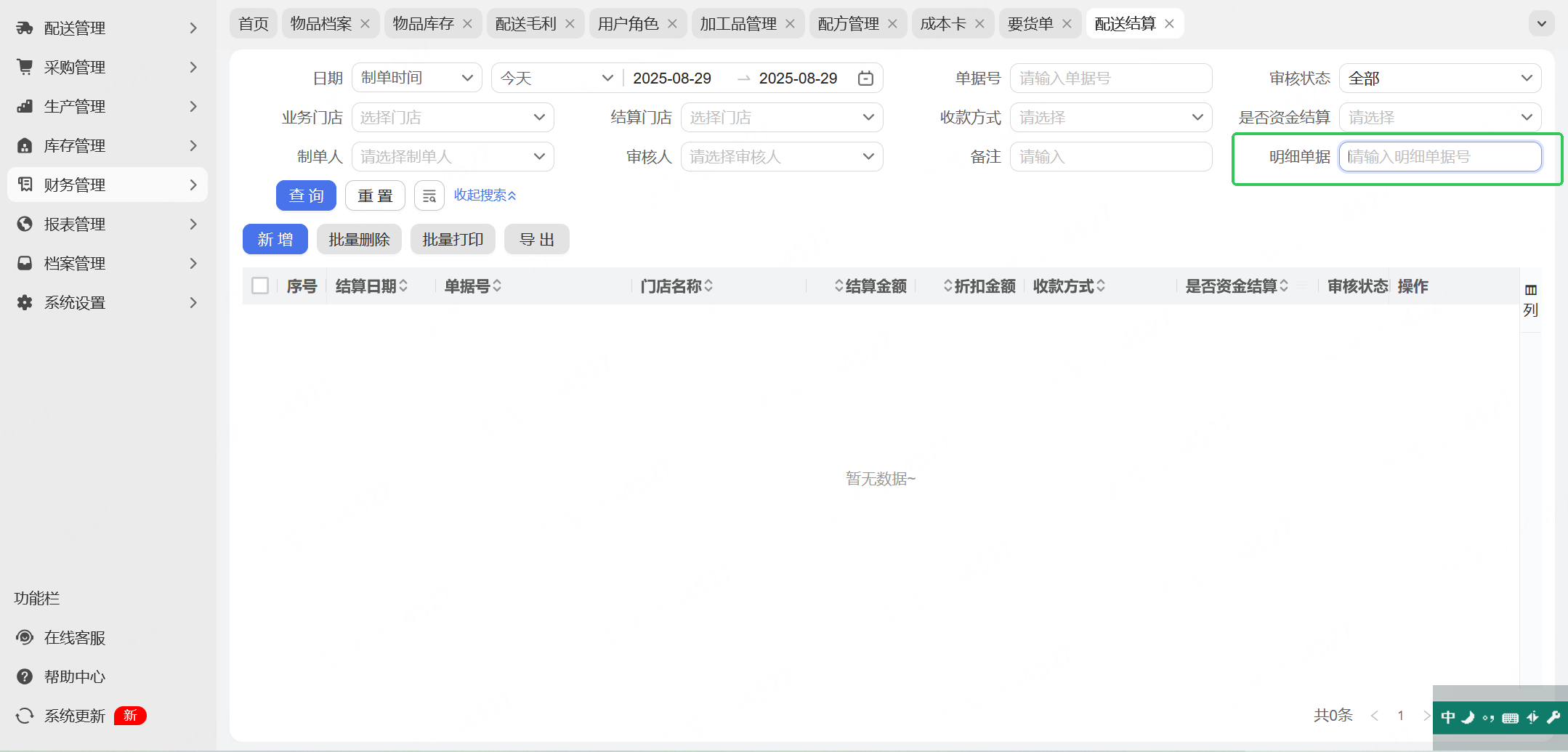Click the IME wrench settings icon

(x=1553, y=718)
